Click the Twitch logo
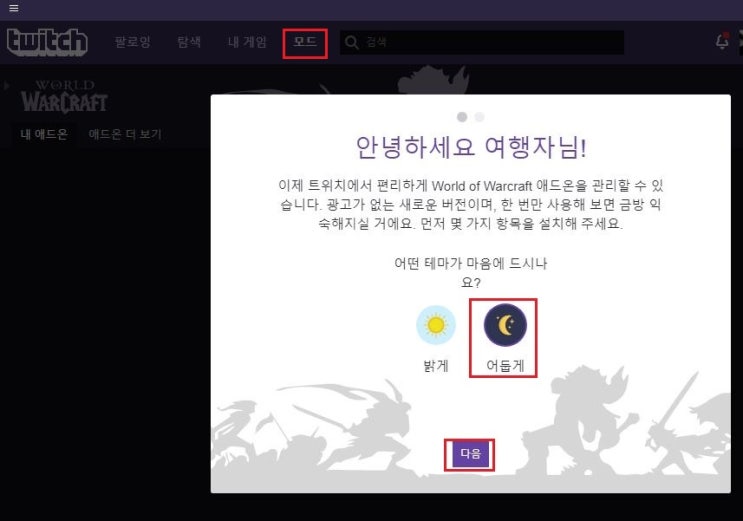Viewport: 743px width, 521px height. 47,42
